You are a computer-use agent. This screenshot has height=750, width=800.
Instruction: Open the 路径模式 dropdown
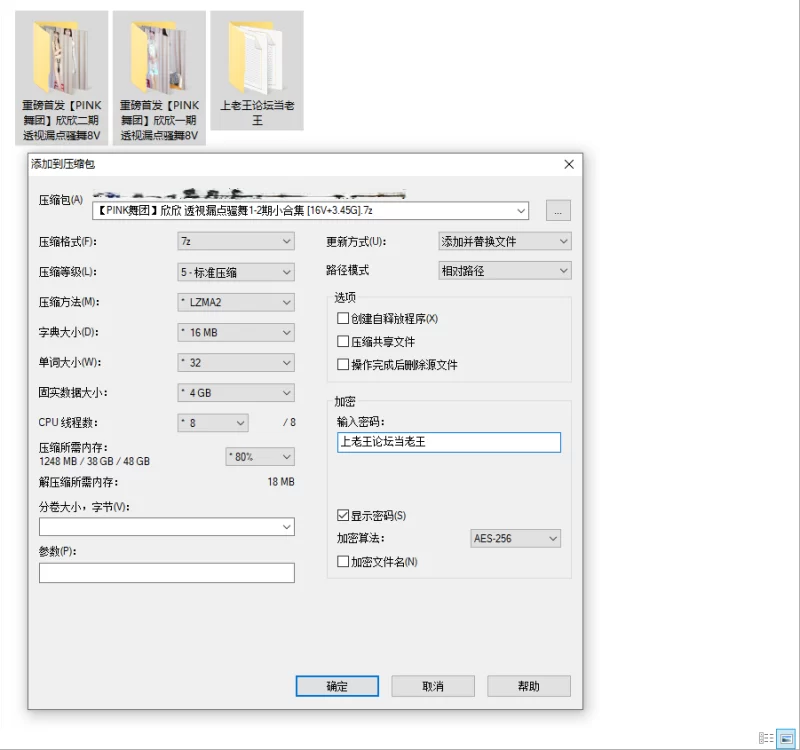[505, 270]
